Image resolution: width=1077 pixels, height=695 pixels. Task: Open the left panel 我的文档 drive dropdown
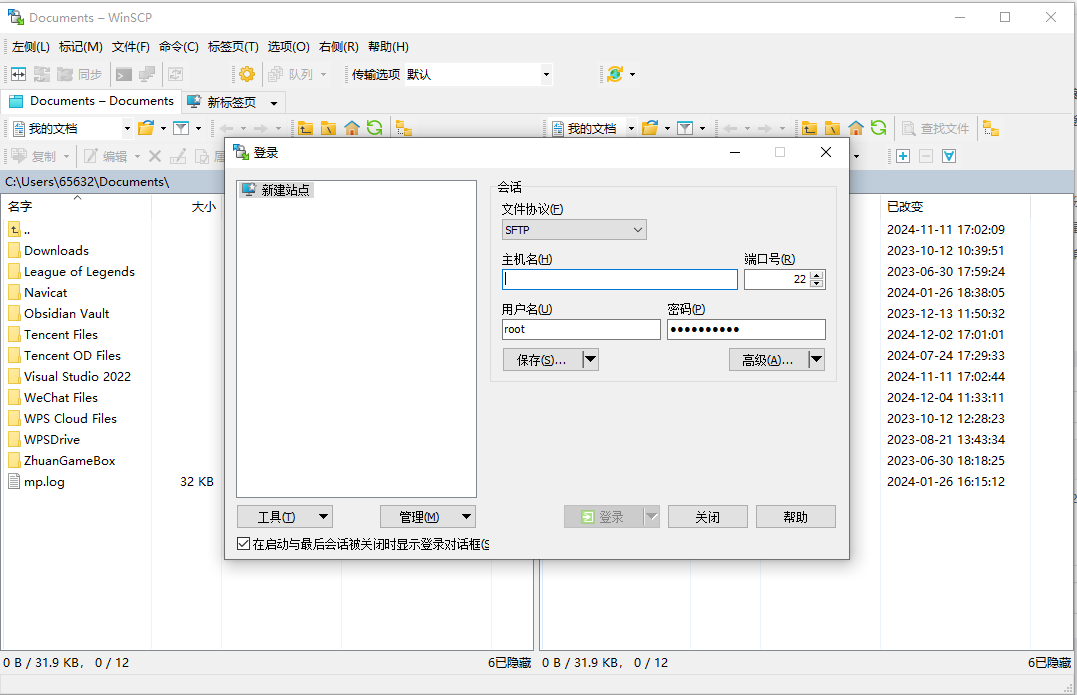tap(127, 128)
